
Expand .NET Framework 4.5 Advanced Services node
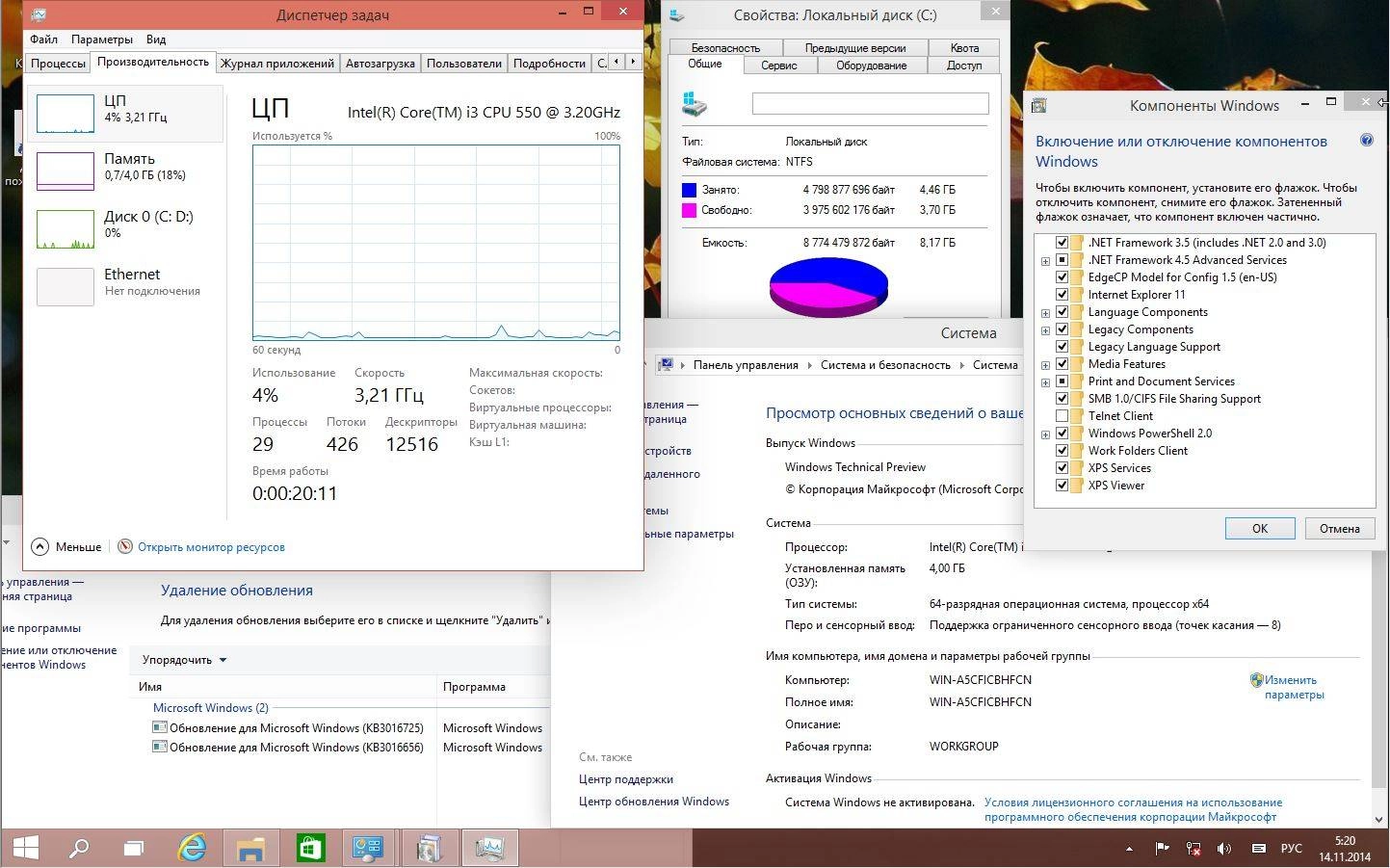1045,261
